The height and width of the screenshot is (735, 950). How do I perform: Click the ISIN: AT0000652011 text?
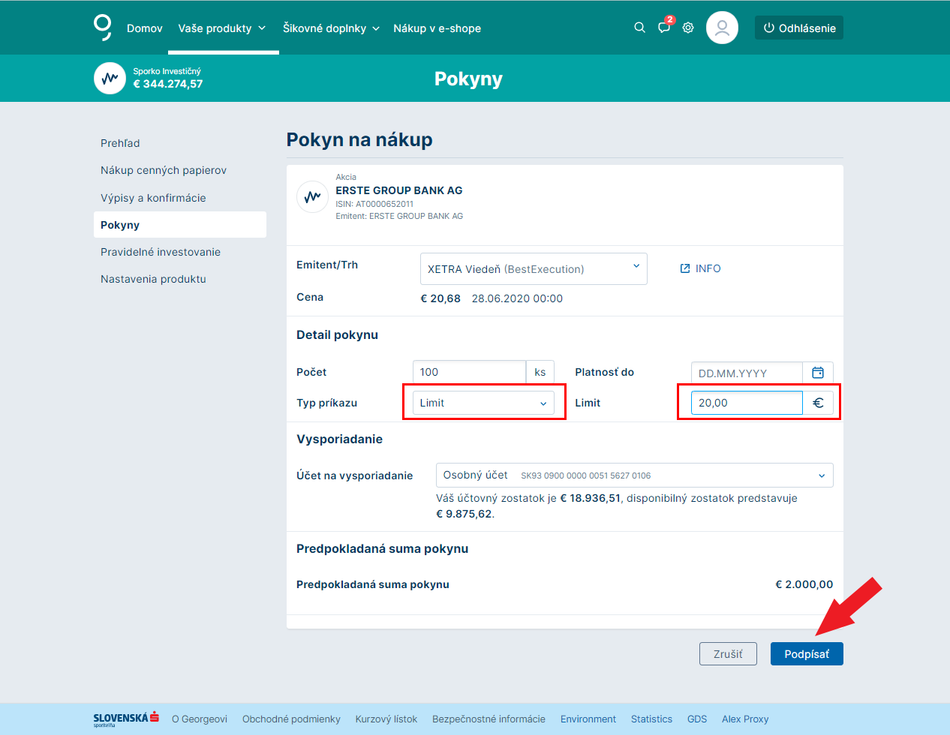374,204
